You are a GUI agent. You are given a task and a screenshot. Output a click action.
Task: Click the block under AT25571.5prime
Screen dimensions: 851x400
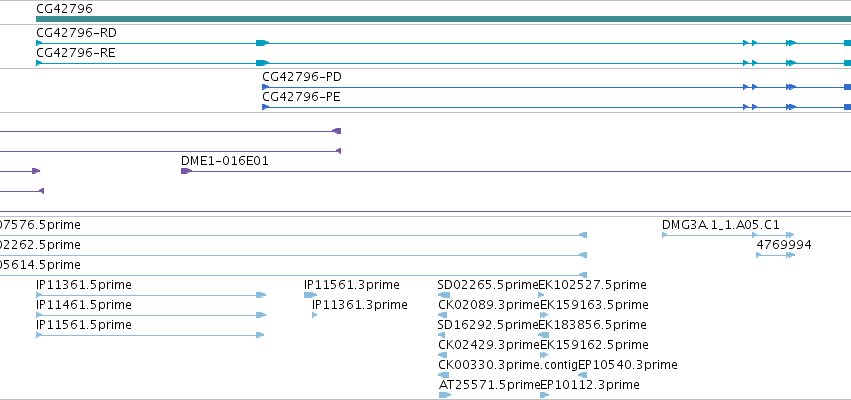(444, 395)
